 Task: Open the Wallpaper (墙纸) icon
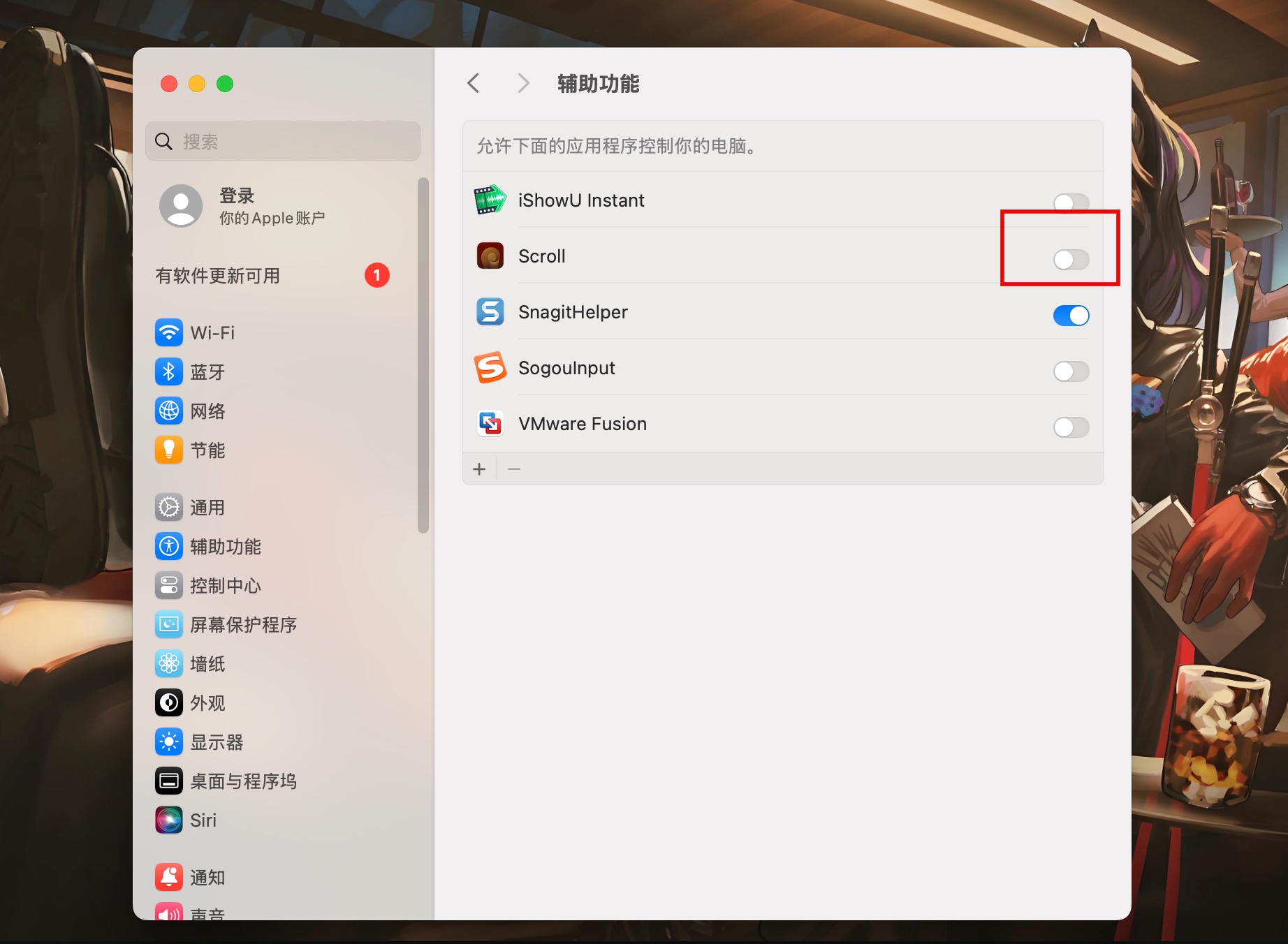tap(169, 663)
